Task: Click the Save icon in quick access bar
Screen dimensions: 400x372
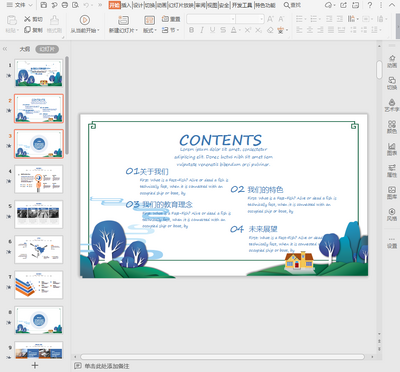Action: pyautogui.click(x=43, y=5)
